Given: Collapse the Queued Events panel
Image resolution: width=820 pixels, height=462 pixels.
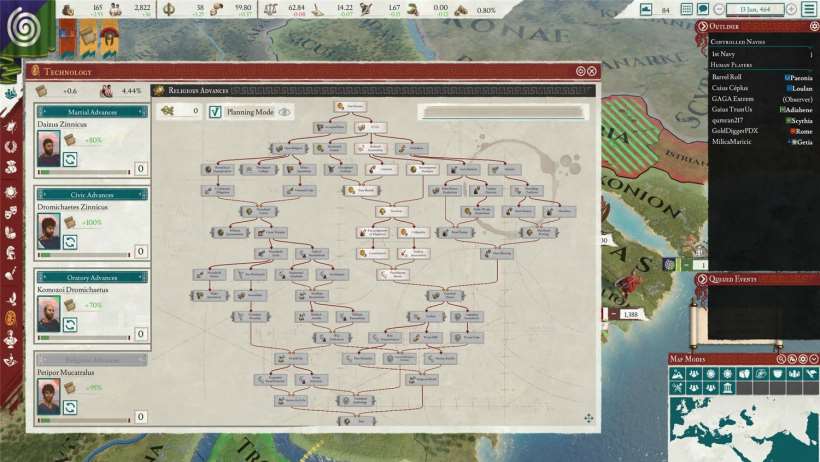Looking at the screenshot, I should pyautogui.click(x=701, y=280).
